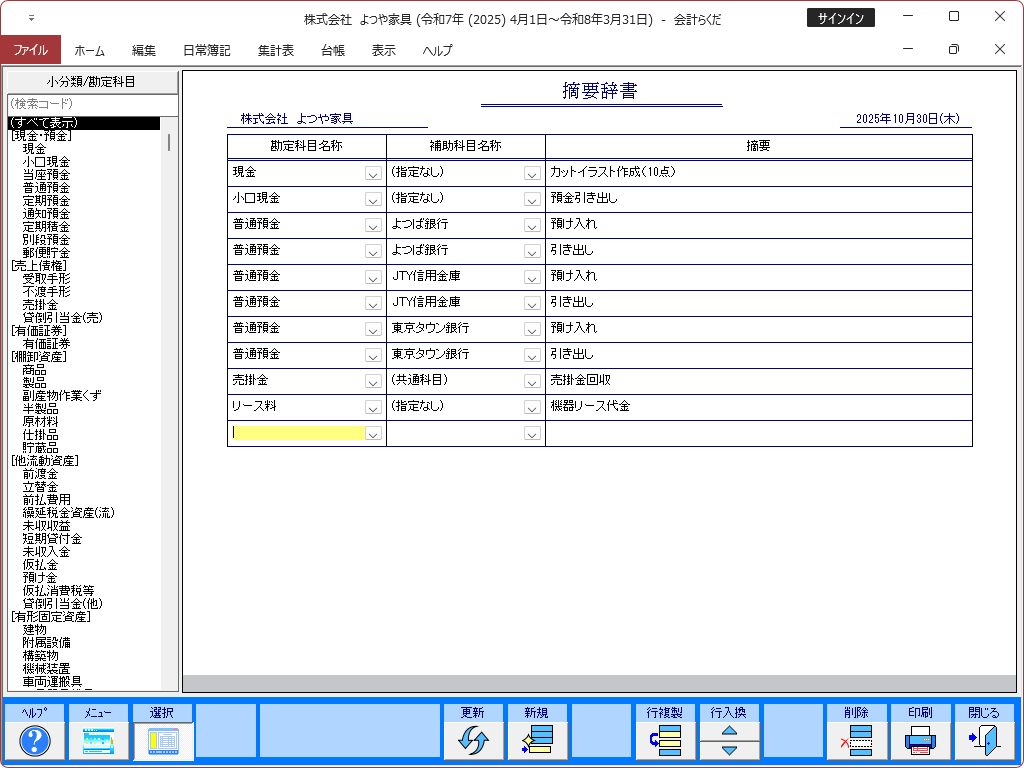Click the search code (検索コード) field
1024x768 pixels.
[92, 104]
